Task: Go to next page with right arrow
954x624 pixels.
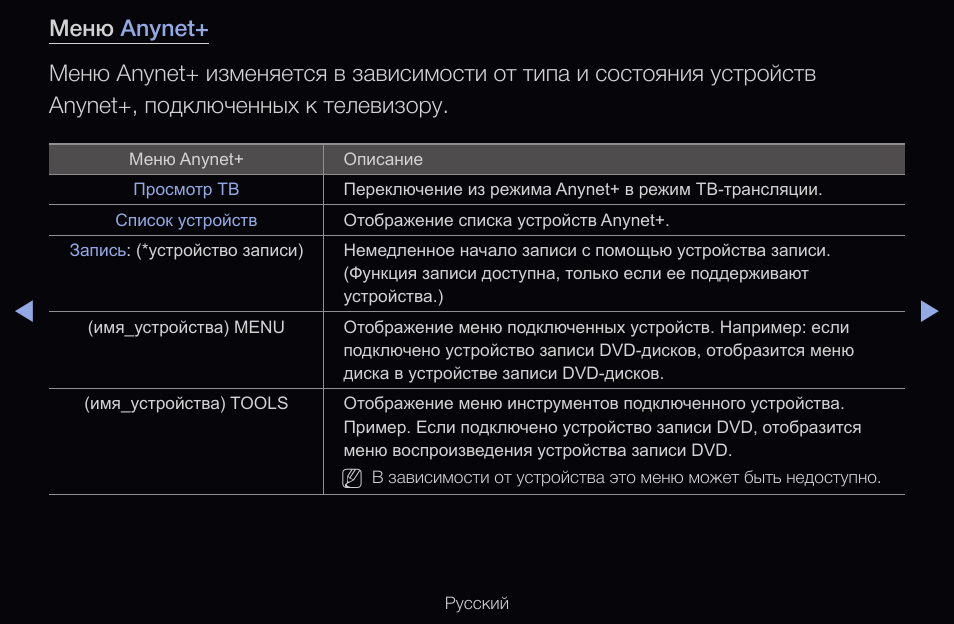Action: [929, 311]
